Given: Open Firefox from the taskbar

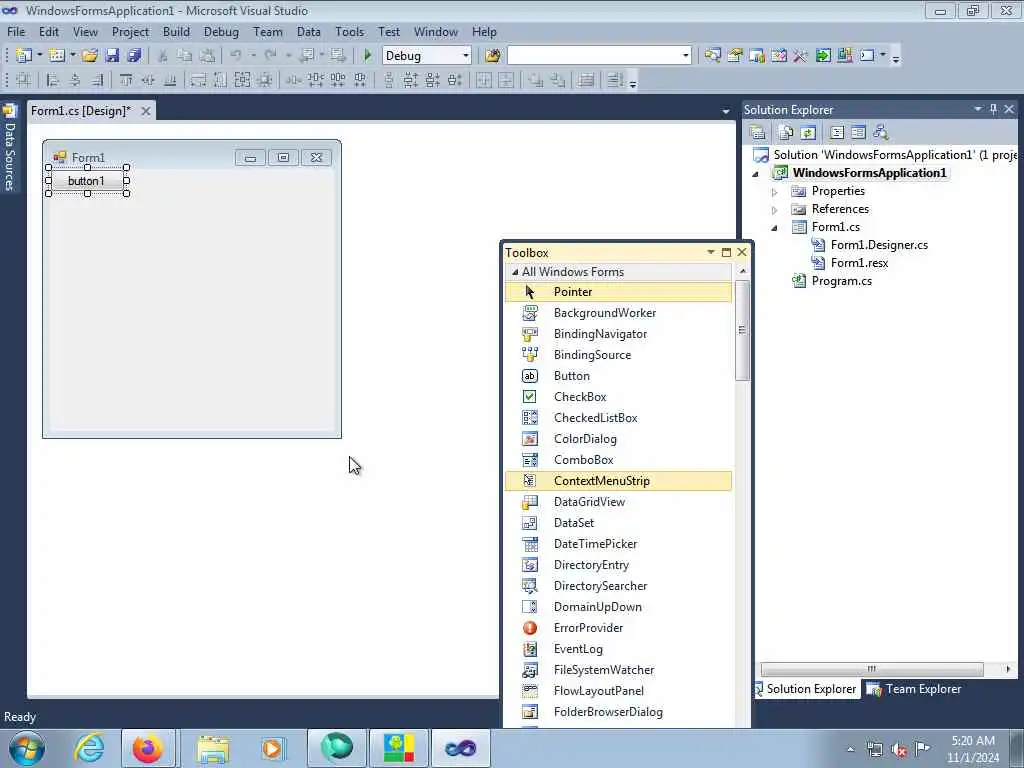Looking at the screenshot, I should 148,748.
